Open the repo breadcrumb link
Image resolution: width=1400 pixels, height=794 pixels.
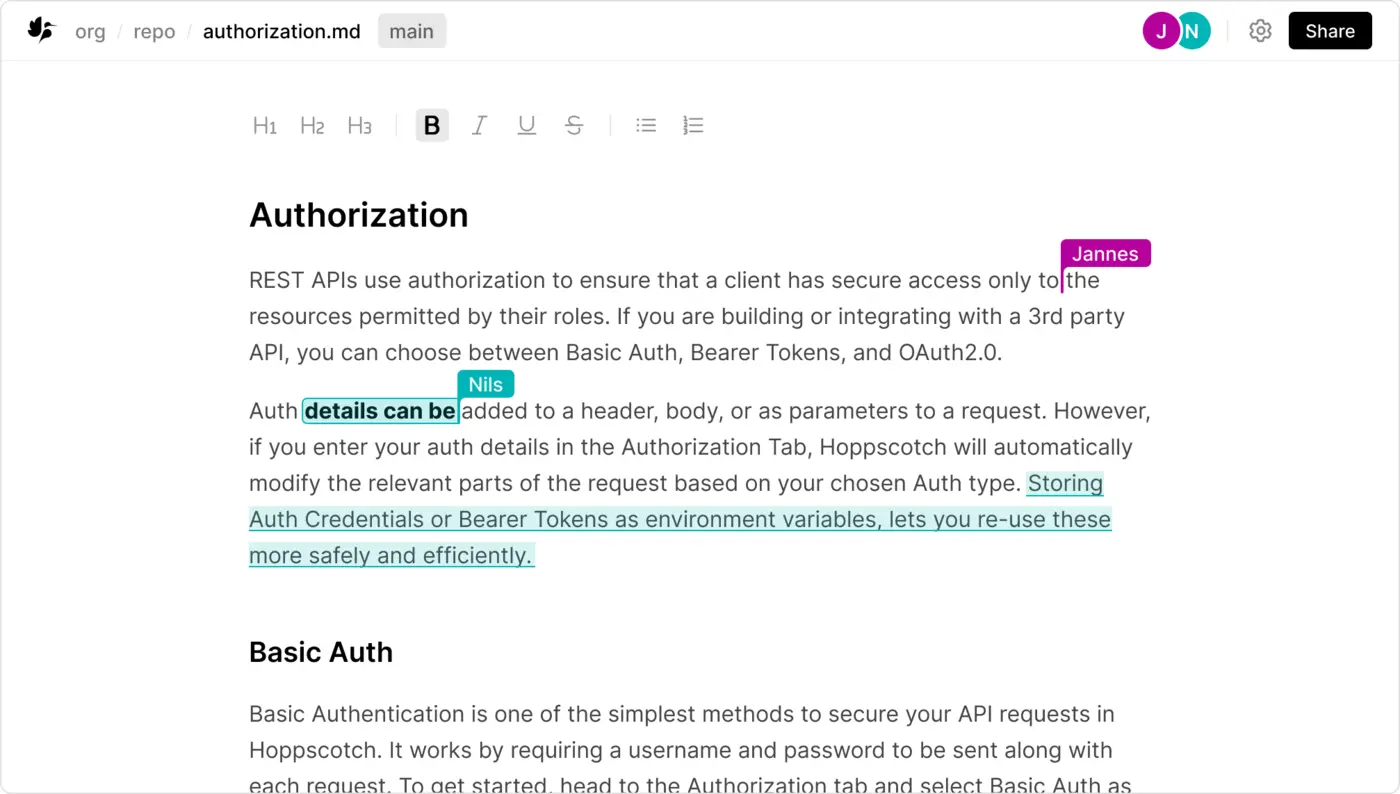click(x=154, y=31)
